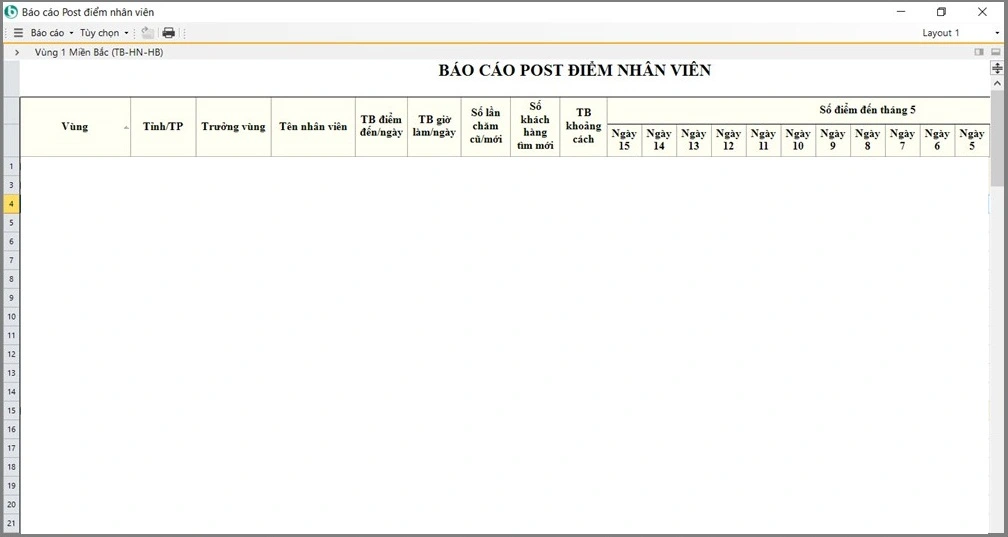Select row number 4 header
This screenshot has width=1008, height=537.
click(11, 203)
